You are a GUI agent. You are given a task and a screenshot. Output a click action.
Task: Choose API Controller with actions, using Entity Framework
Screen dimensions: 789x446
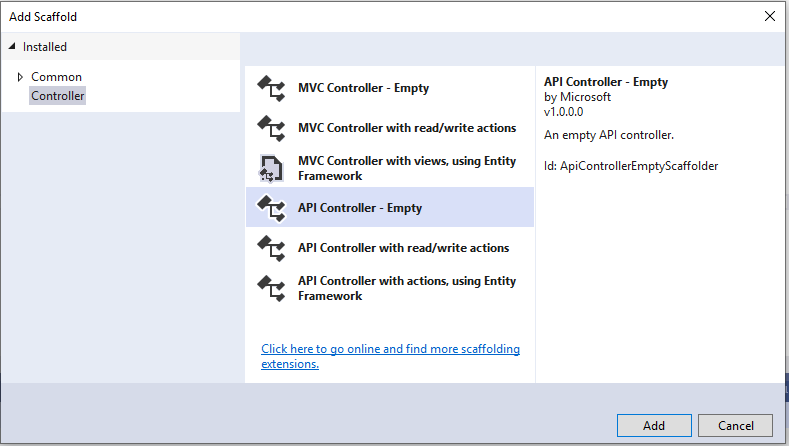tap(407, 288)
